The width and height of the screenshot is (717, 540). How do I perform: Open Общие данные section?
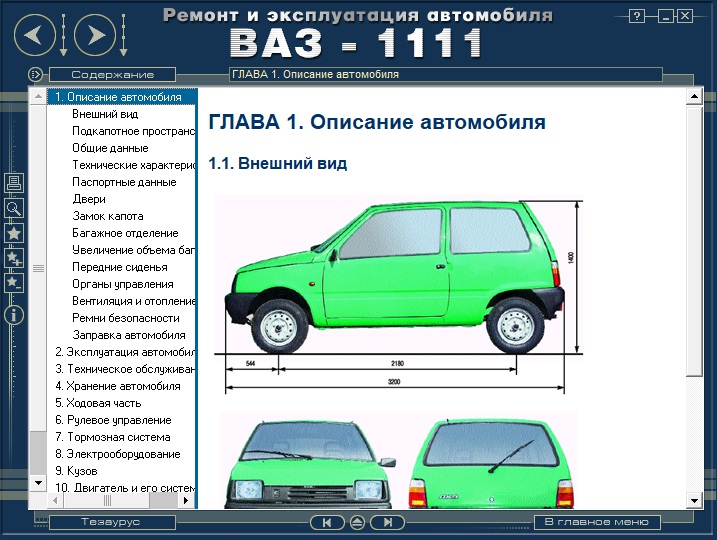110,148
